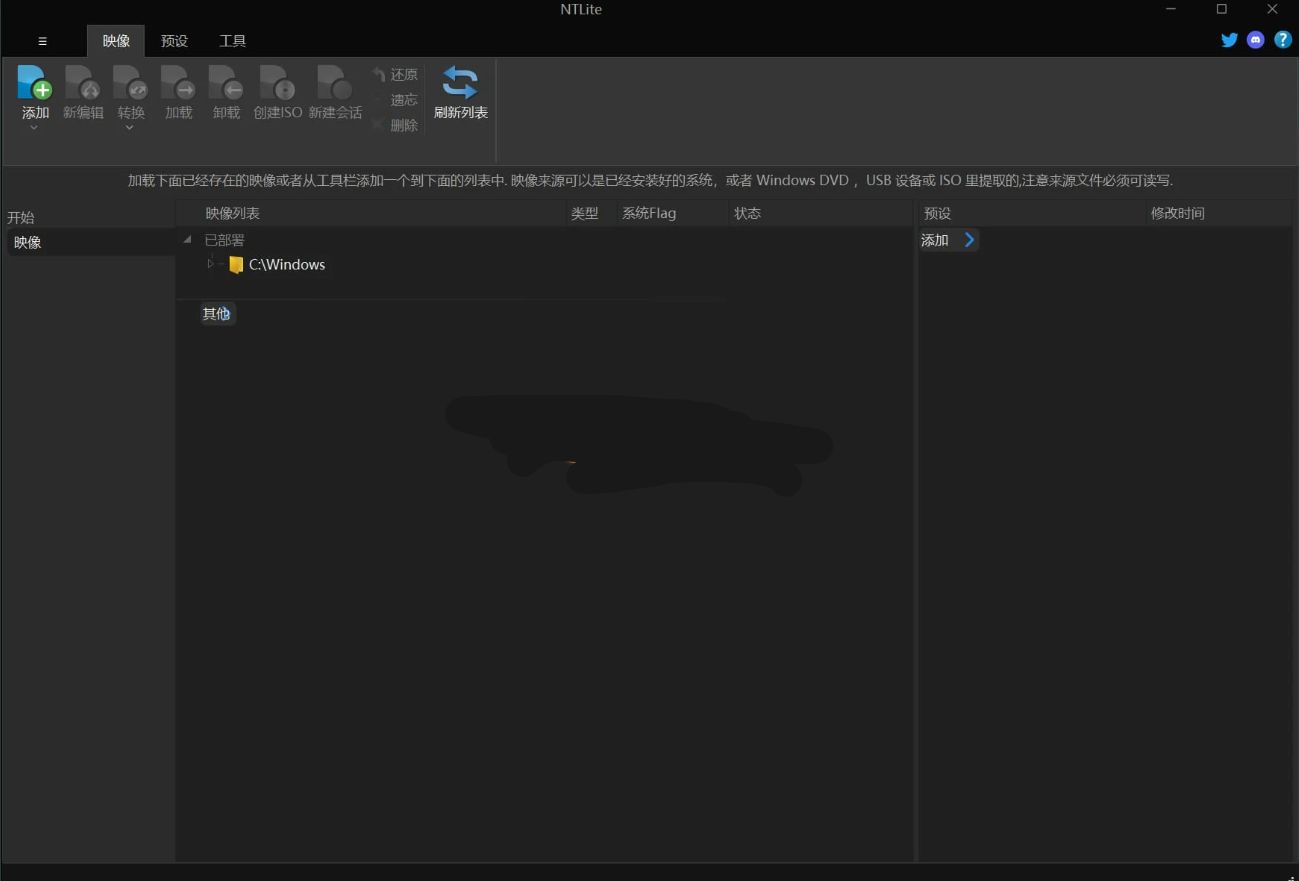The width and height of the screenshot is (1299, 881).
Task: Switch to the 预设 (Presets) tab
Action: tap(174, 40)
